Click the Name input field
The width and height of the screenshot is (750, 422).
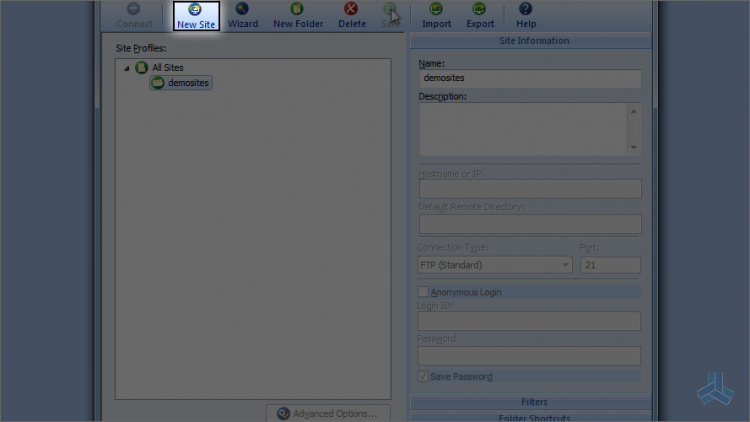point(530,78)
